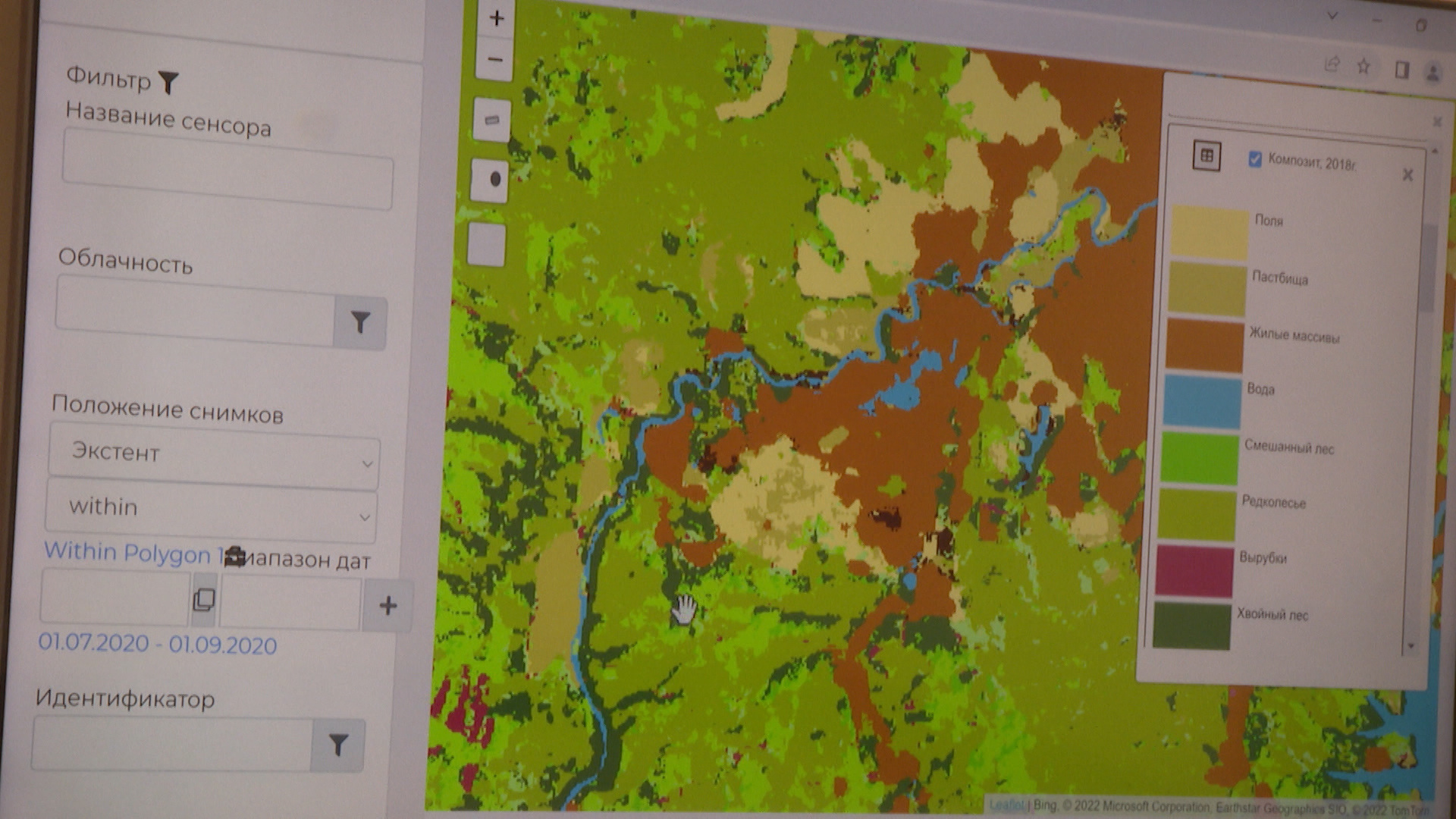The width and height of the screenshot is (1456, 819).
Task: Select the rectangle drawing tool
Action: tap(491, 120)
